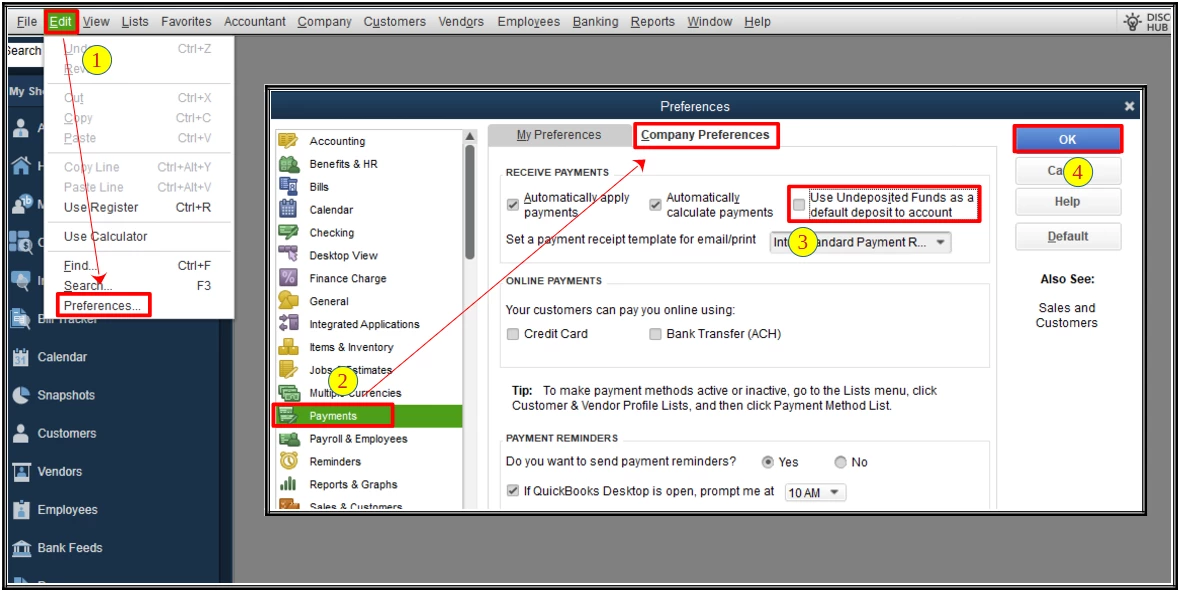Open Payroll & Employees icon
Screen dimensions: 1179x591
pos(289,438)
